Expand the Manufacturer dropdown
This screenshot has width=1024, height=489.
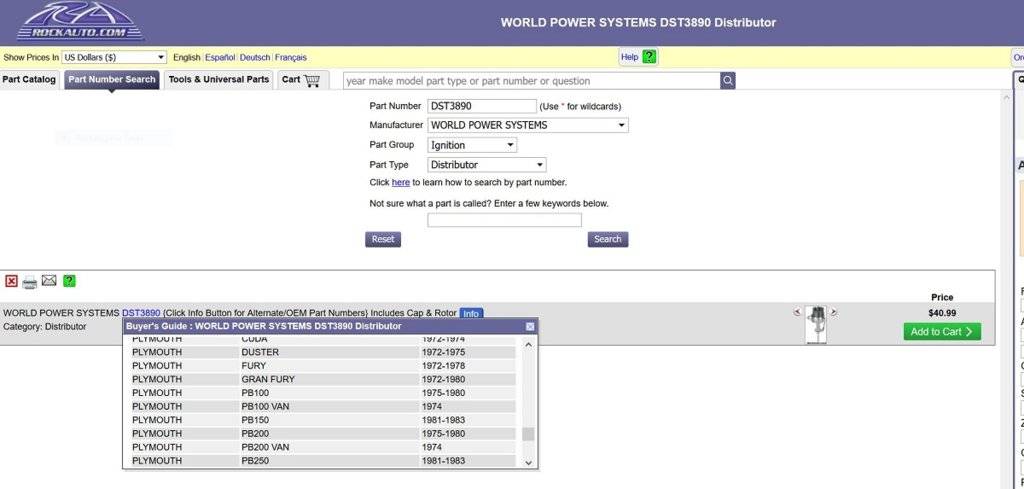tap(528, 125)
